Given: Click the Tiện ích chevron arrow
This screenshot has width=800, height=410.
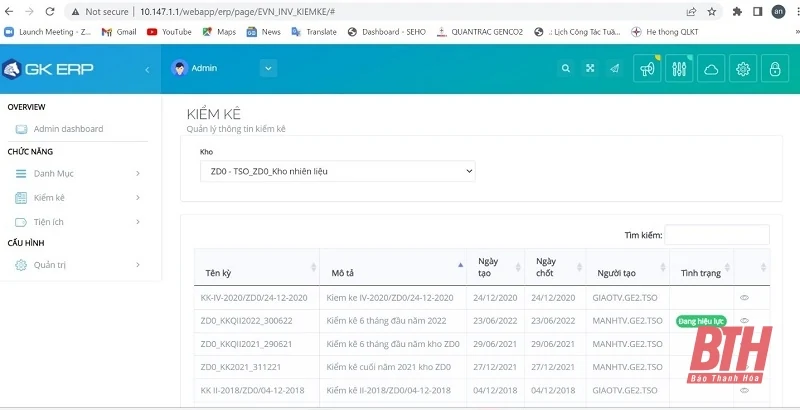Looking at the screenshot, I should (x=138, y=222).
